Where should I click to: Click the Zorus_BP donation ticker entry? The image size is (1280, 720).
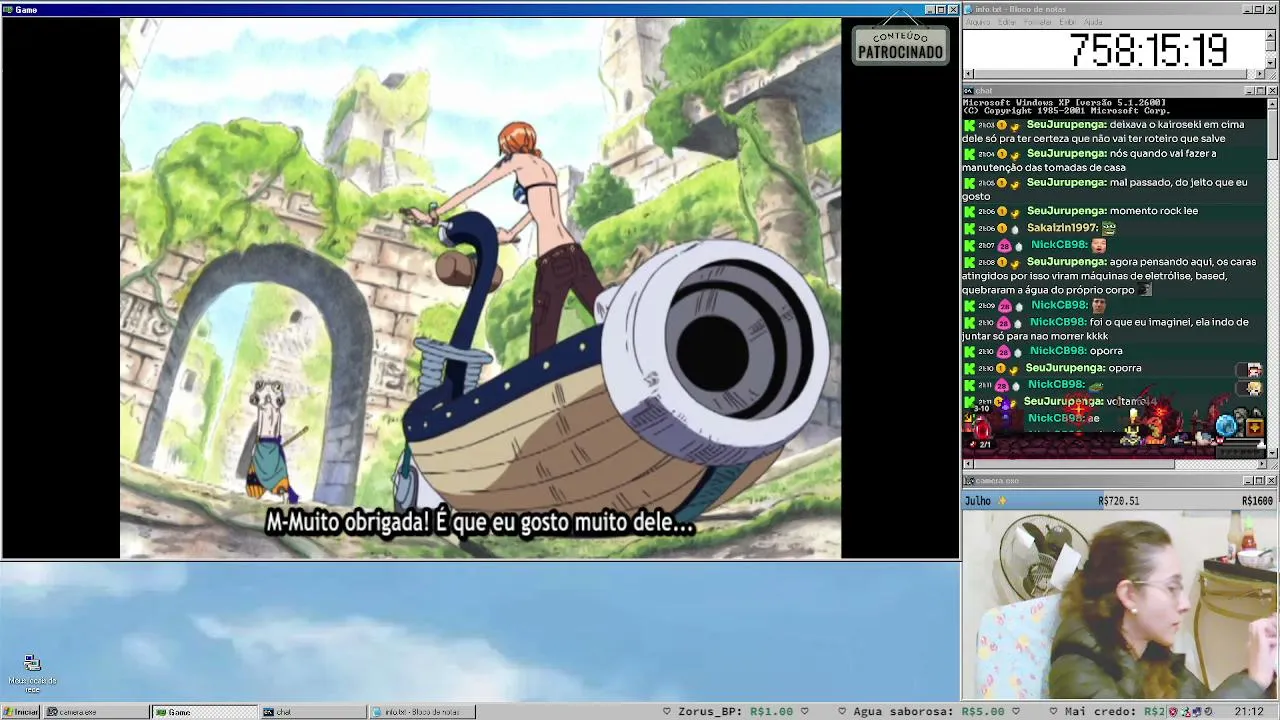click(x=737, y=712)
